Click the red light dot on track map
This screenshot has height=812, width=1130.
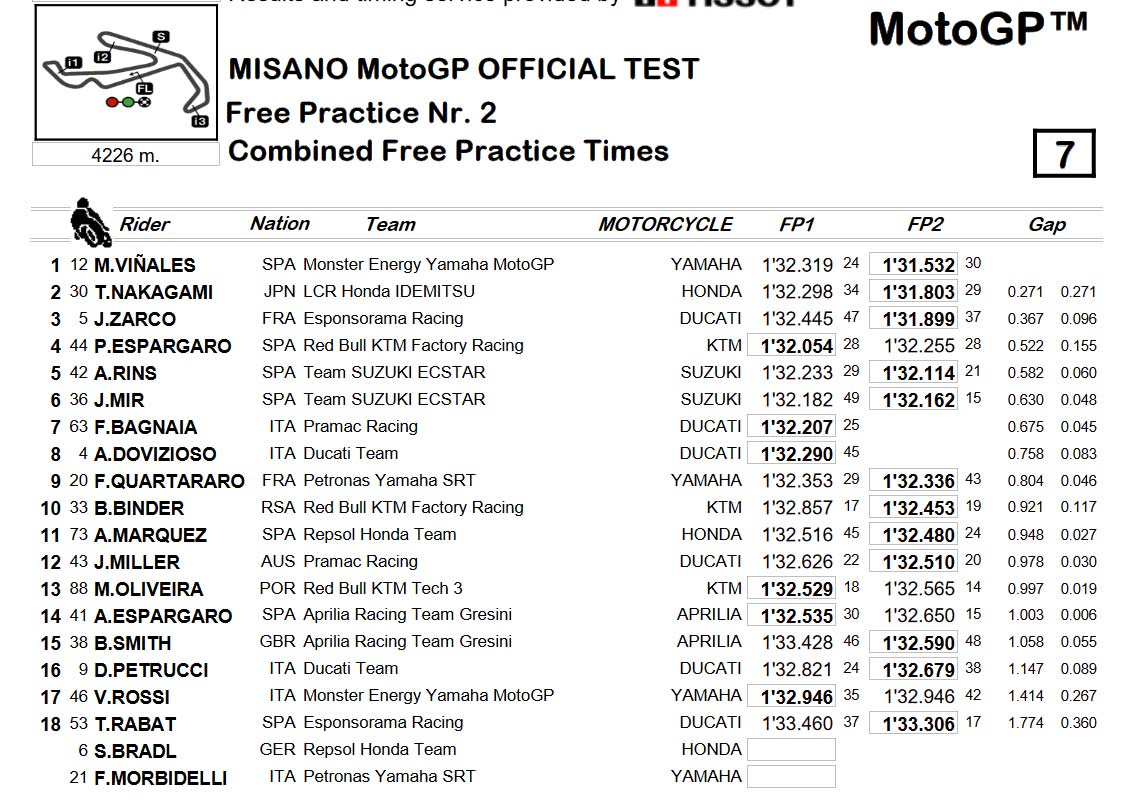coord(112,102)
